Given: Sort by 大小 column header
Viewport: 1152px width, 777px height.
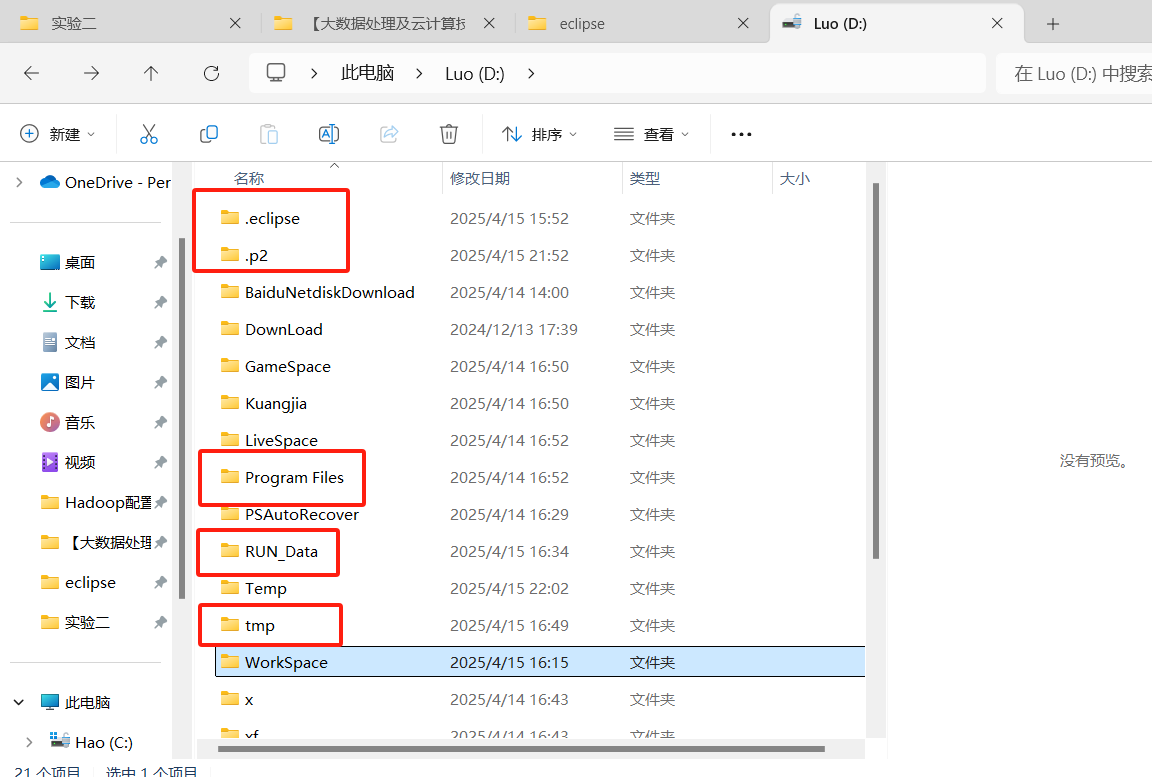Looking at the screenshot, I should [794, 178].
